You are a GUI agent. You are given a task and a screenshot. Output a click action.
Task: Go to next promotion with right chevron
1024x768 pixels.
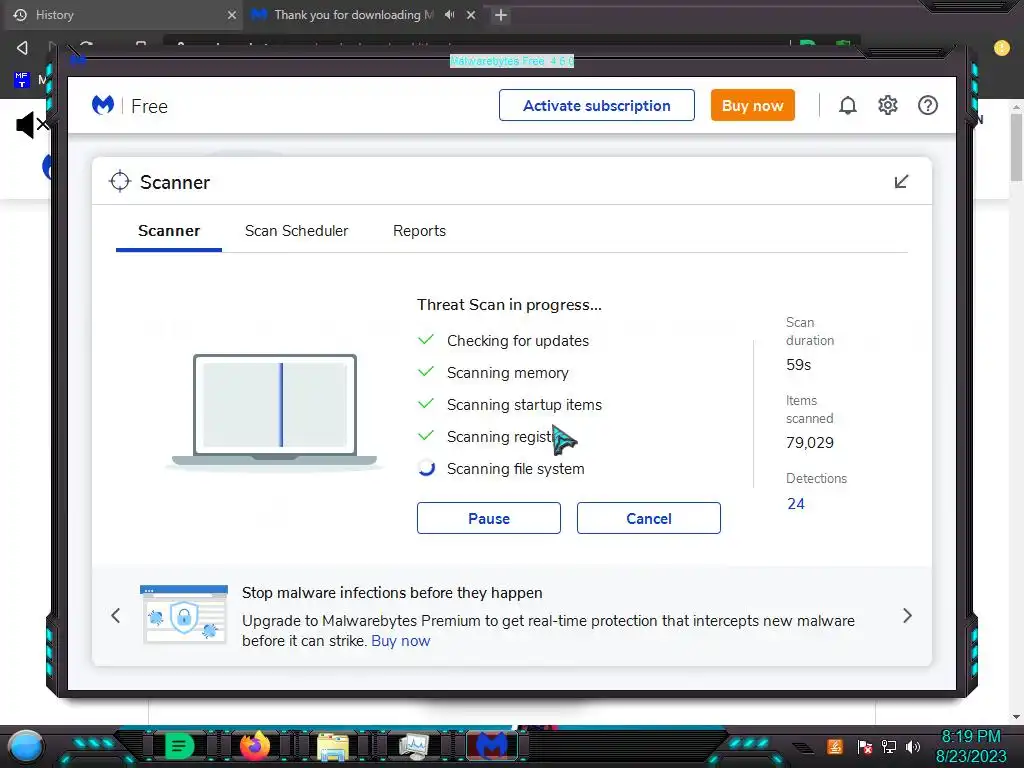(x=907, y=615)
